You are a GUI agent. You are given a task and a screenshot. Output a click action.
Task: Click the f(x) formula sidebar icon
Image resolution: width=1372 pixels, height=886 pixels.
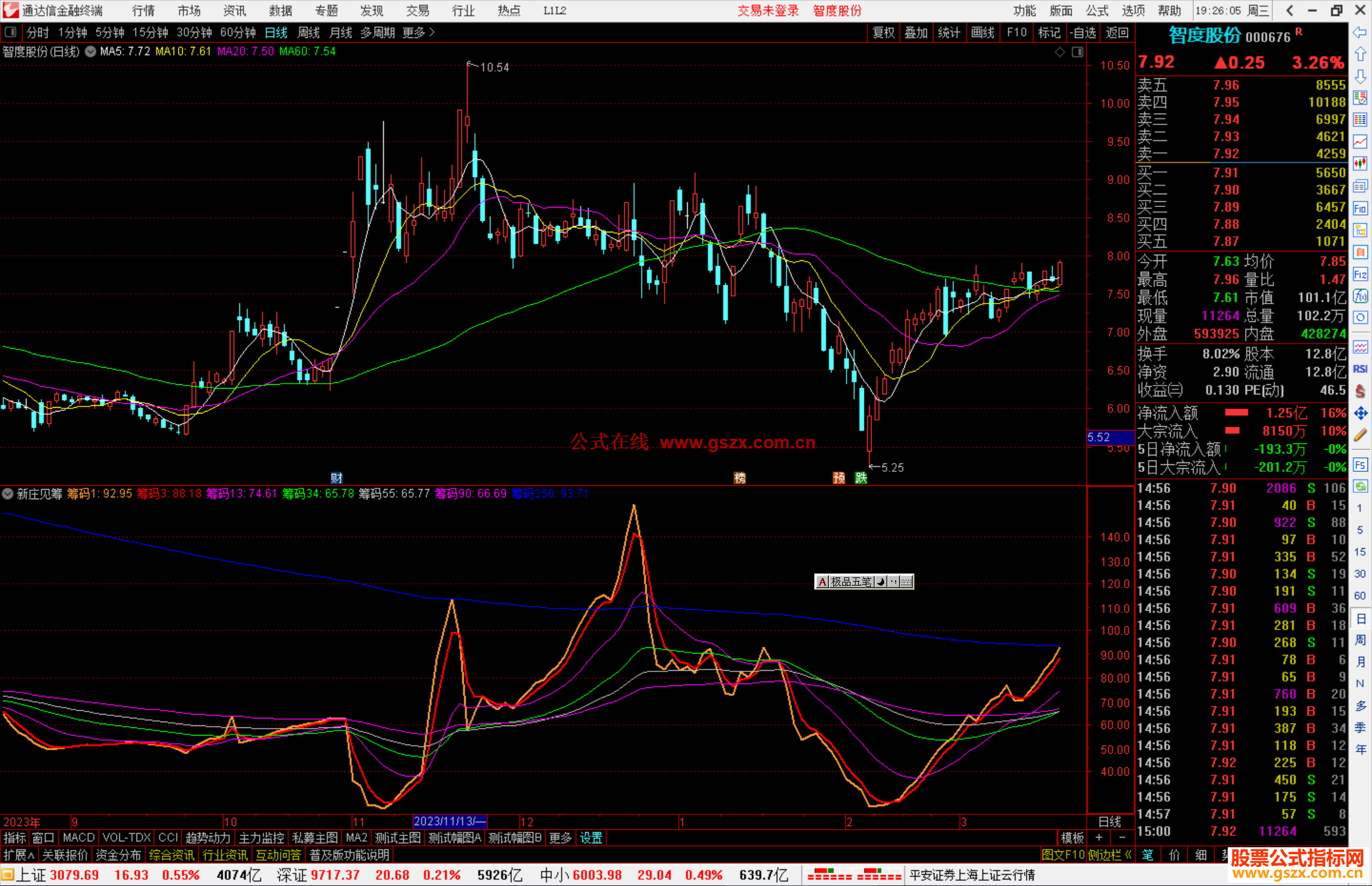[1360, 296]
